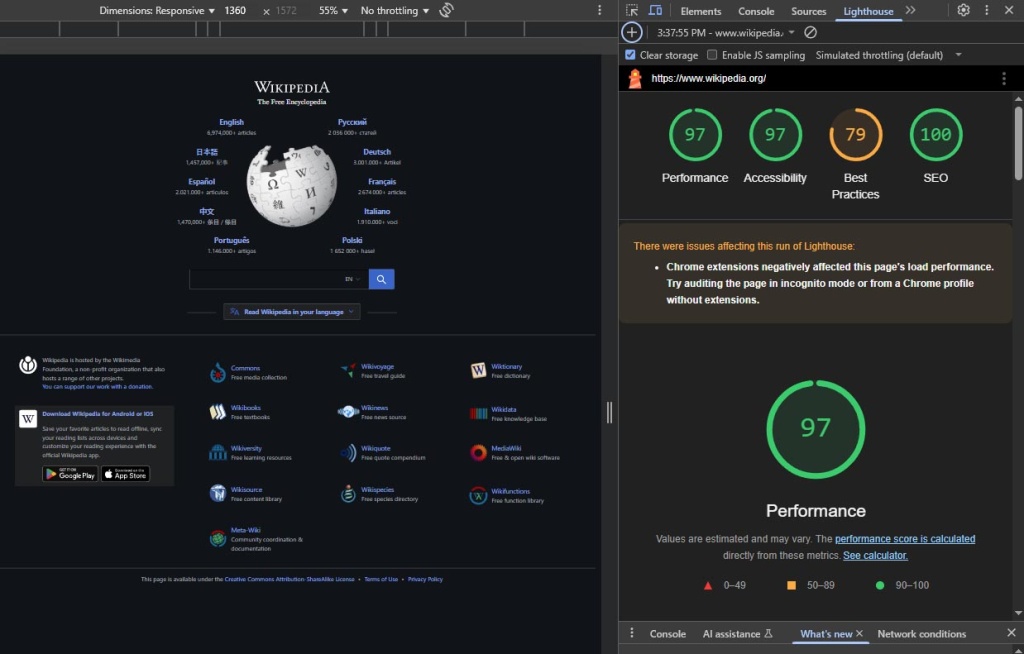
Task: Open the 55% zoom dropdown
Action: pyautogui.click(x=333, y=10)
